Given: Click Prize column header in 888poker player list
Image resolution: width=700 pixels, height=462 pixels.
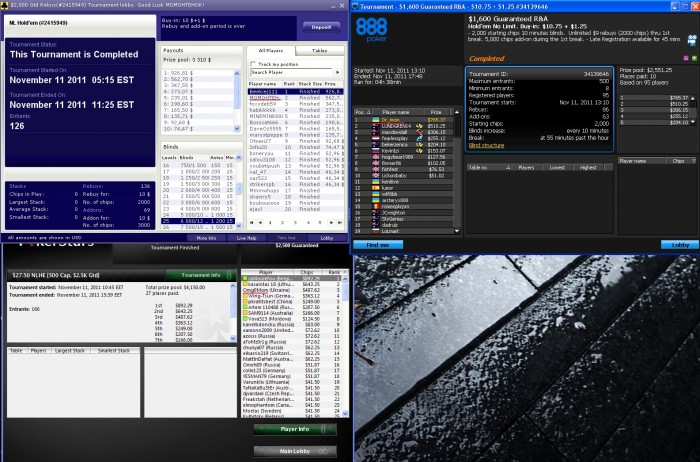Looking at the screenshot, I should (436, 112).
